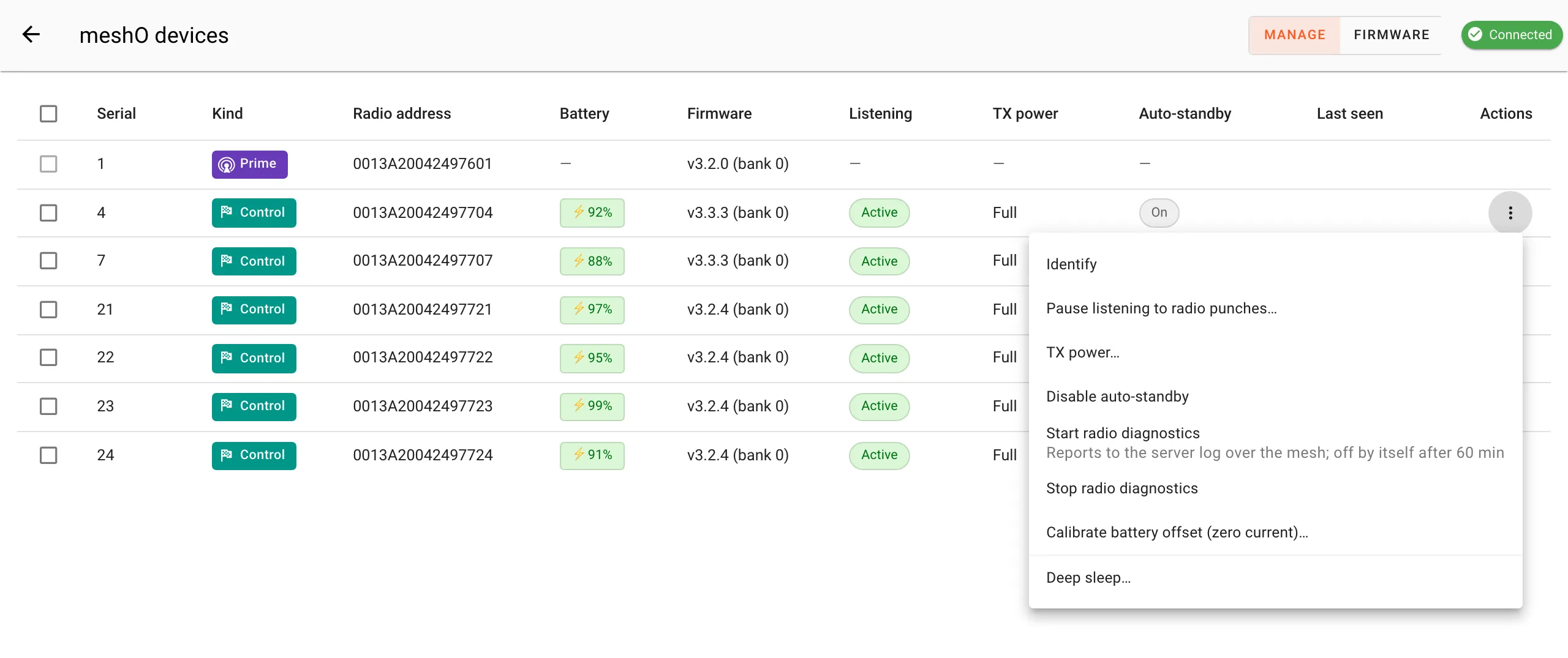Click the Active chip for serial 24
The width and height of the screenshot is (1568, 658).
(879, 455)
